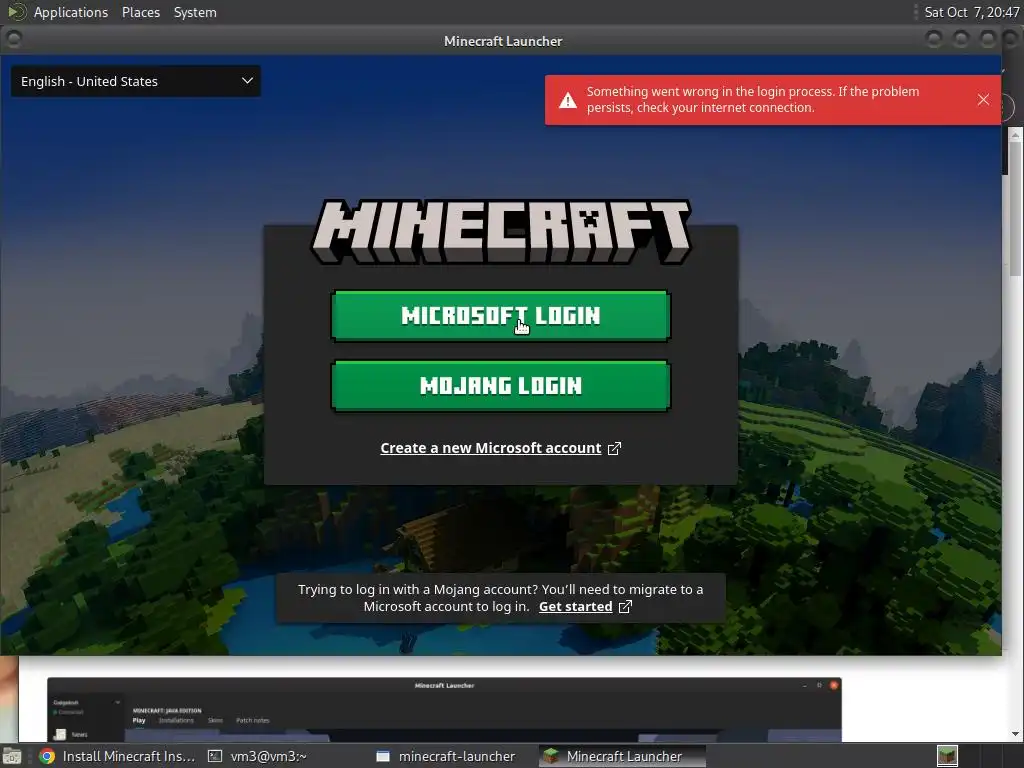The height and width of the screenshot is (768, 1024).
Task: Click the Minecraft Launcher screenshot thumbnail in browser
Action: coord(444,710)
